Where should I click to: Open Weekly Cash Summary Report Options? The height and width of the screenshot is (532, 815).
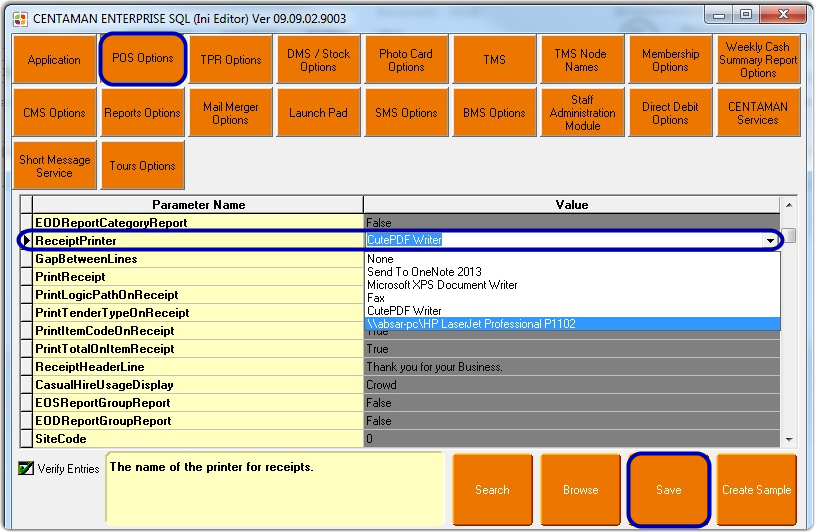click(757, 60)
